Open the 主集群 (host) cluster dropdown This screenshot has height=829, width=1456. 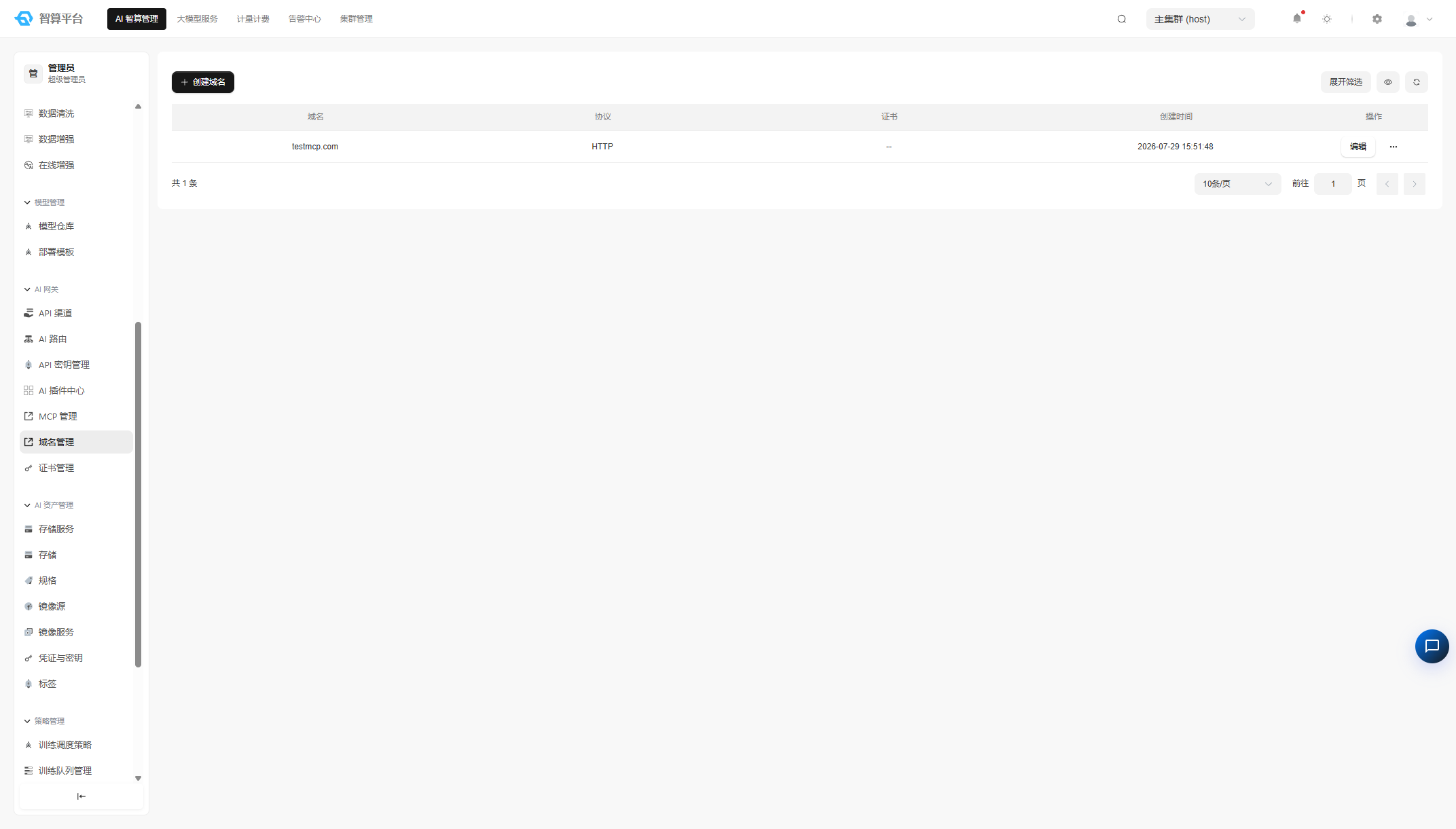1200,19
